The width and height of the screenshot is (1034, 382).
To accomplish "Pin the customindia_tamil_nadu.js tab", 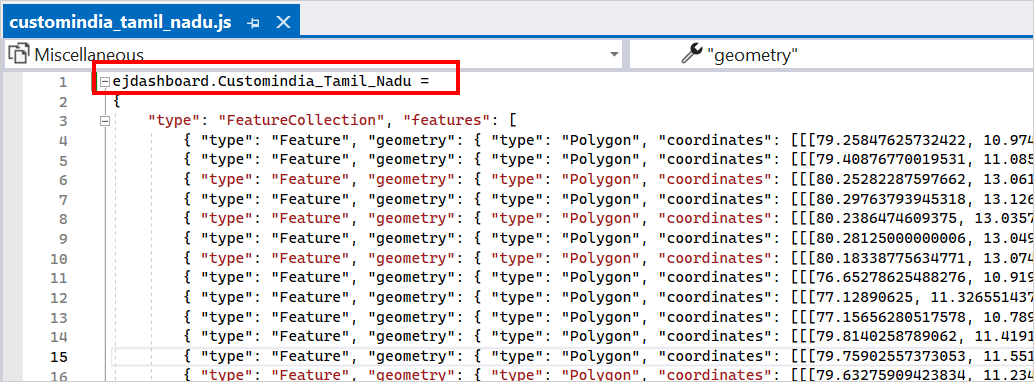I will (x=253, y=22).
